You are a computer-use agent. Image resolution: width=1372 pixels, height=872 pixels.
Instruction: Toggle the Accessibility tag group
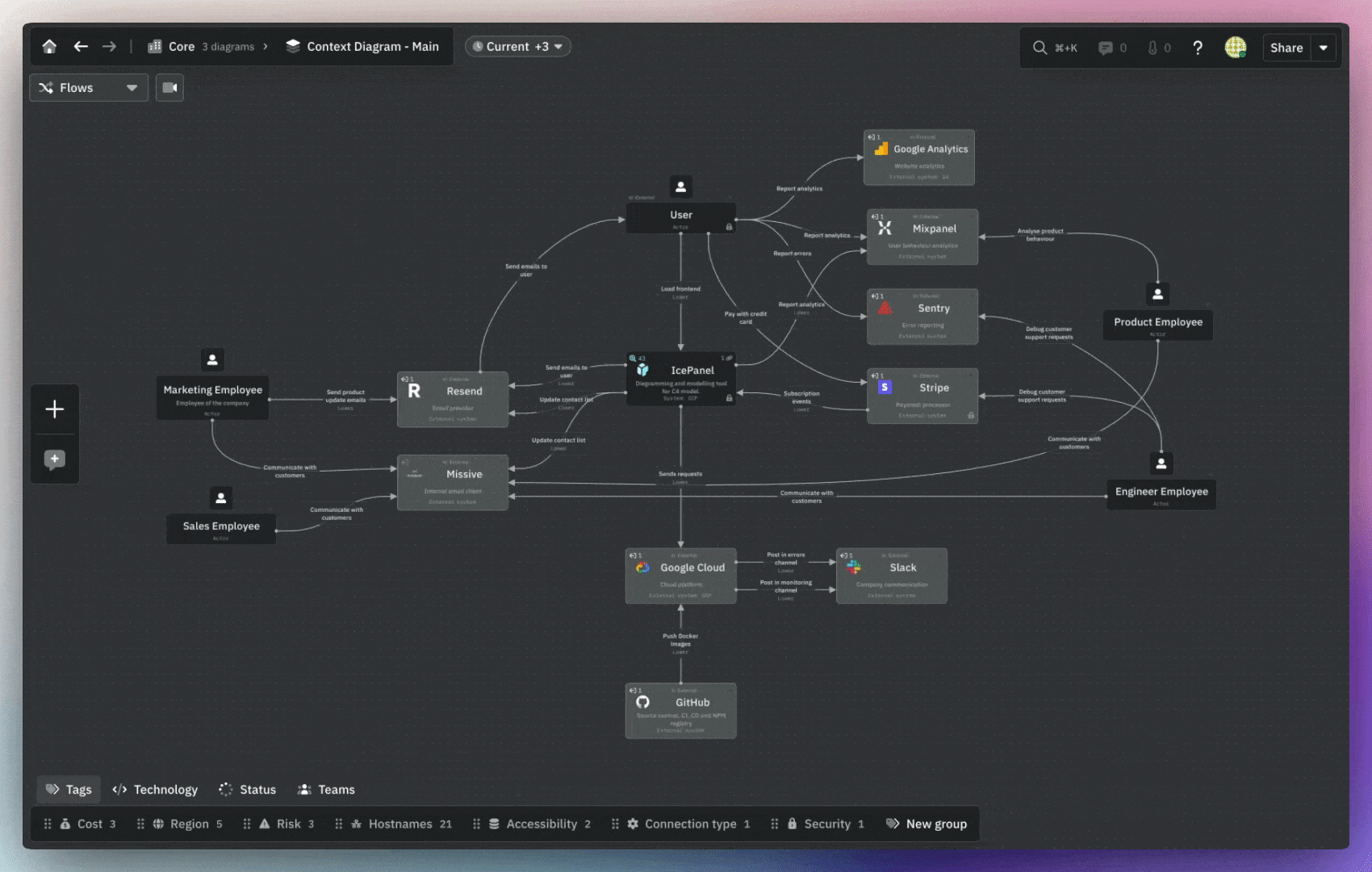tap(540, 824)
